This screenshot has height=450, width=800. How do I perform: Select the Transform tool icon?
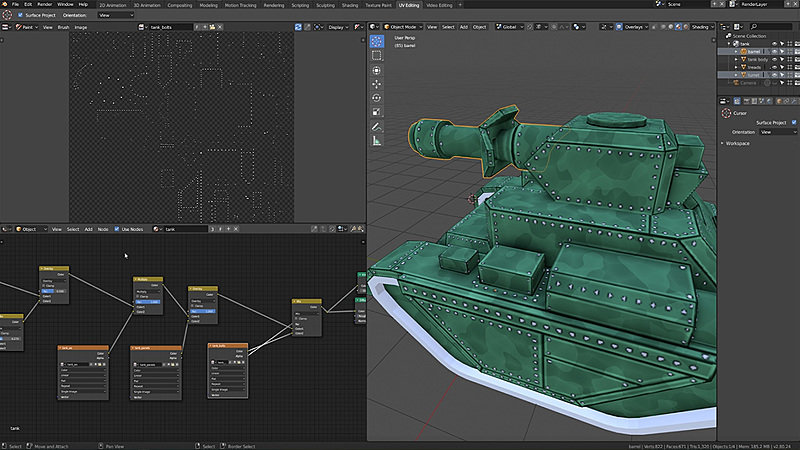[377, 70]
